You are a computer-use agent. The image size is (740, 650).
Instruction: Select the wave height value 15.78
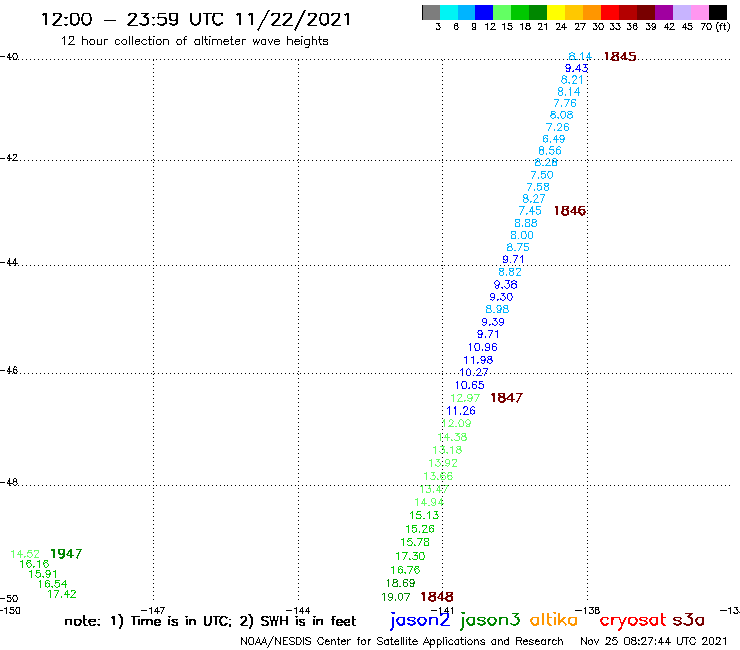pos(415,543)
